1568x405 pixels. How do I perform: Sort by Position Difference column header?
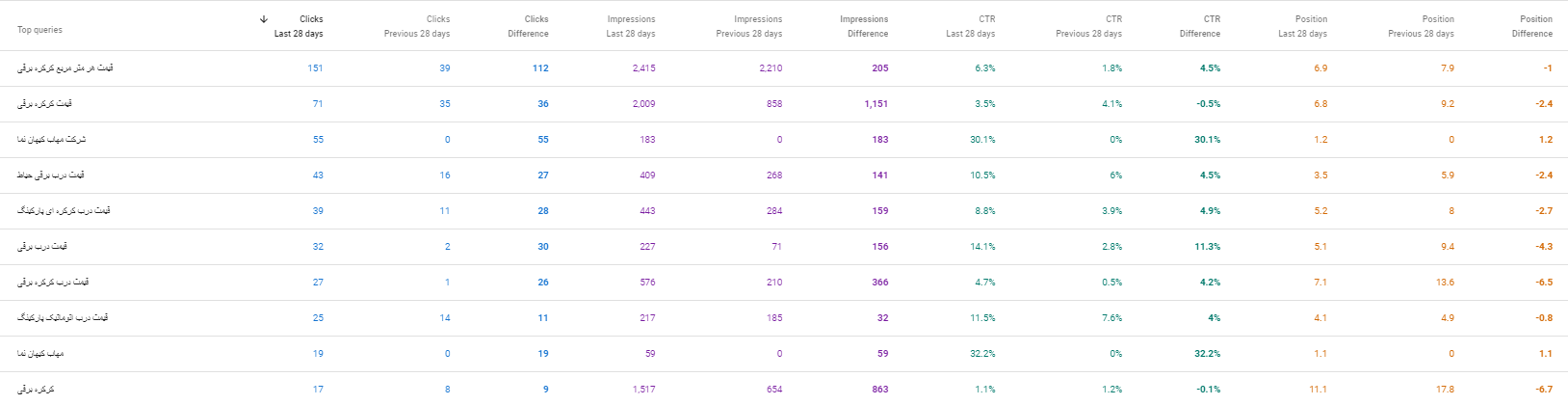(1532, 26)
